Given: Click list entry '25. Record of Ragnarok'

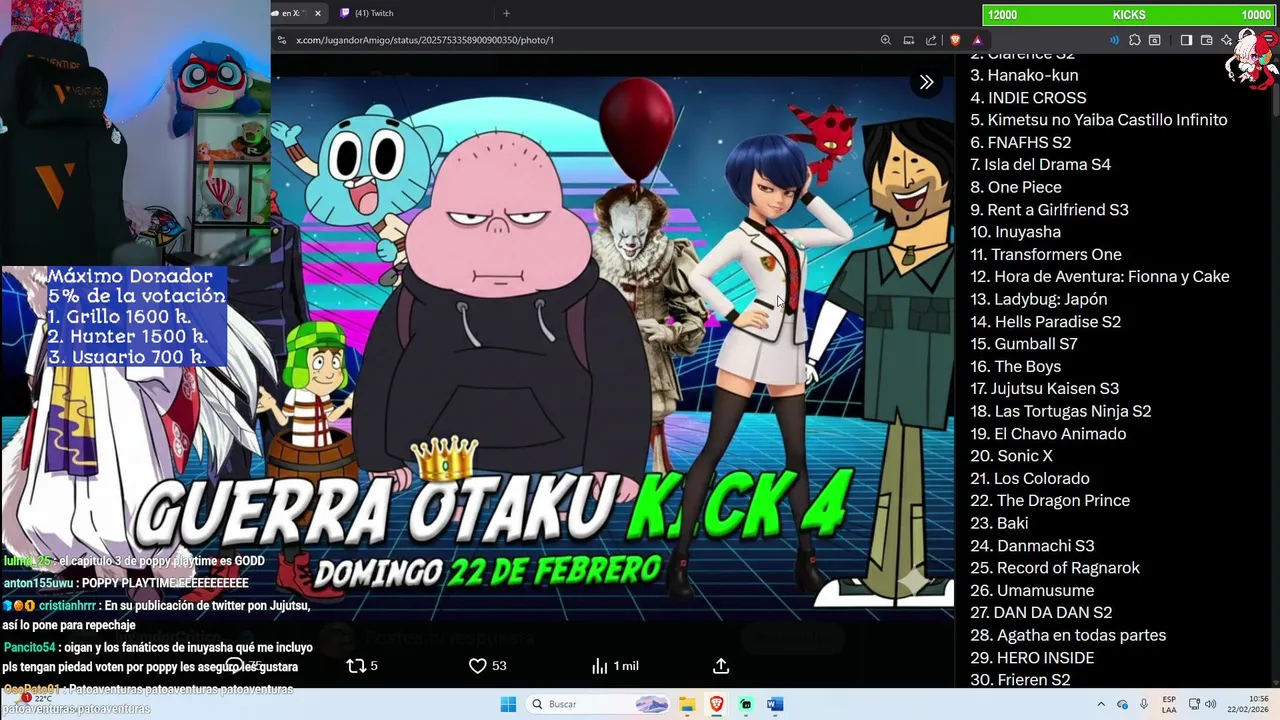Looking at the screenshot, I should (x=1055, y=568).
